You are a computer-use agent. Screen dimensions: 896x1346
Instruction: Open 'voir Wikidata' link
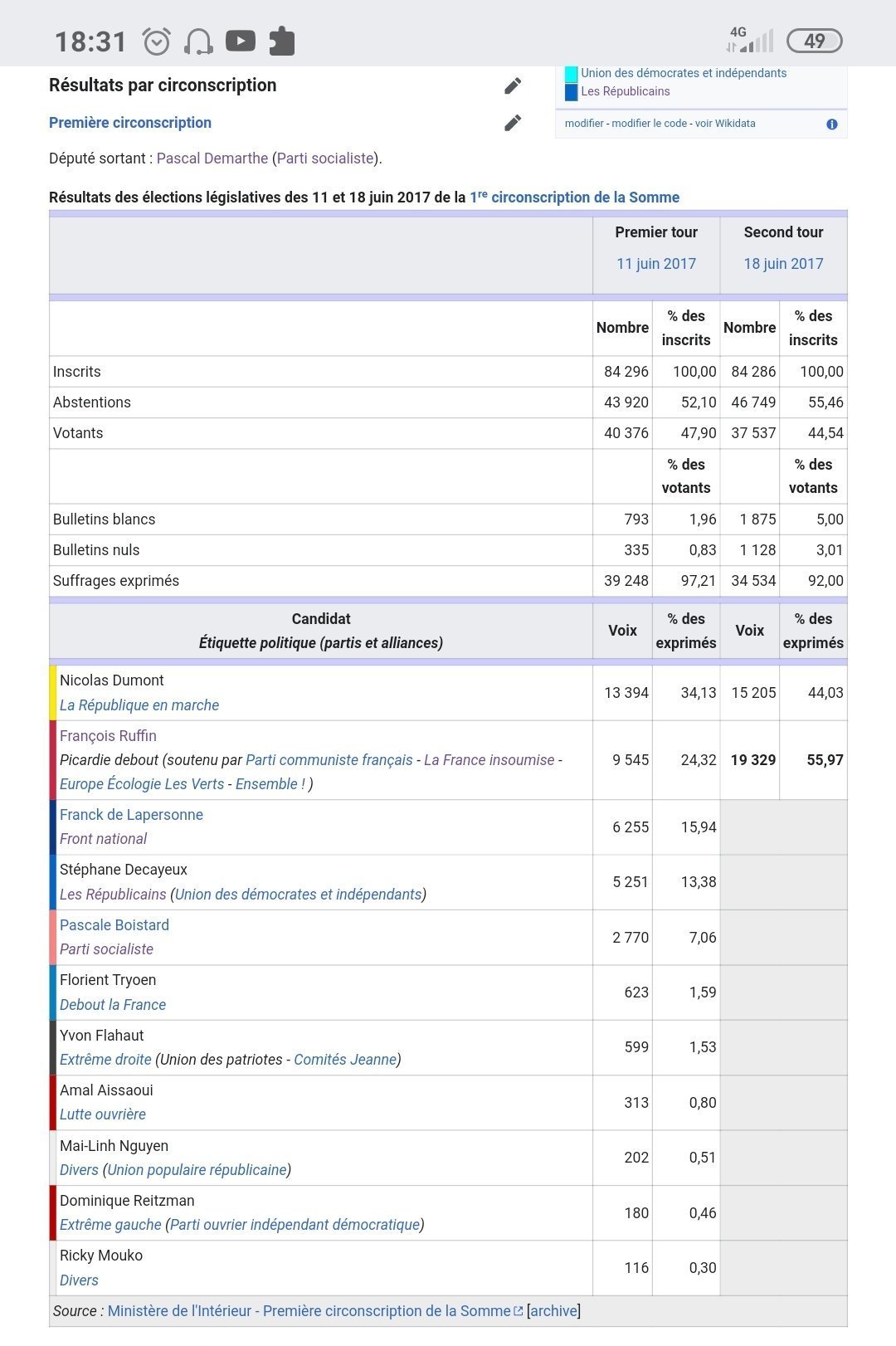click(725, 124)
